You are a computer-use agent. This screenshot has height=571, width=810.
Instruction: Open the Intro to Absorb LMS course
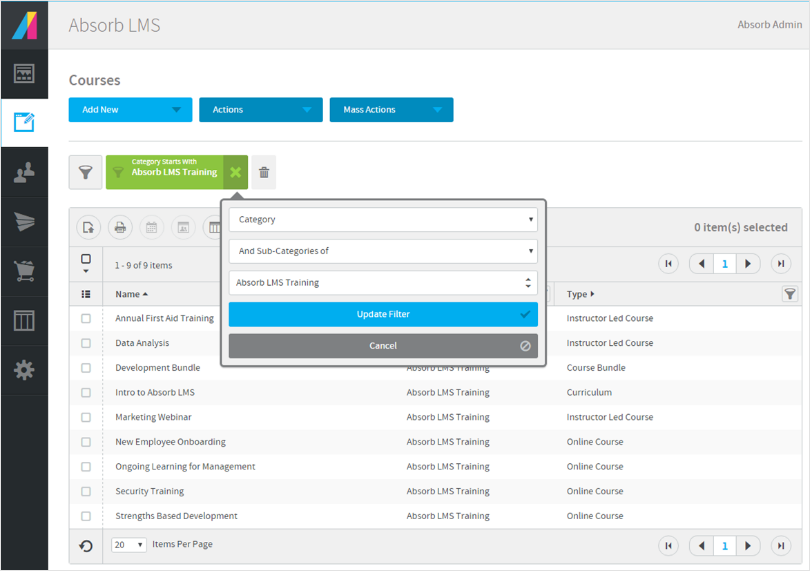pyautogui.click(x=155, y=393)
